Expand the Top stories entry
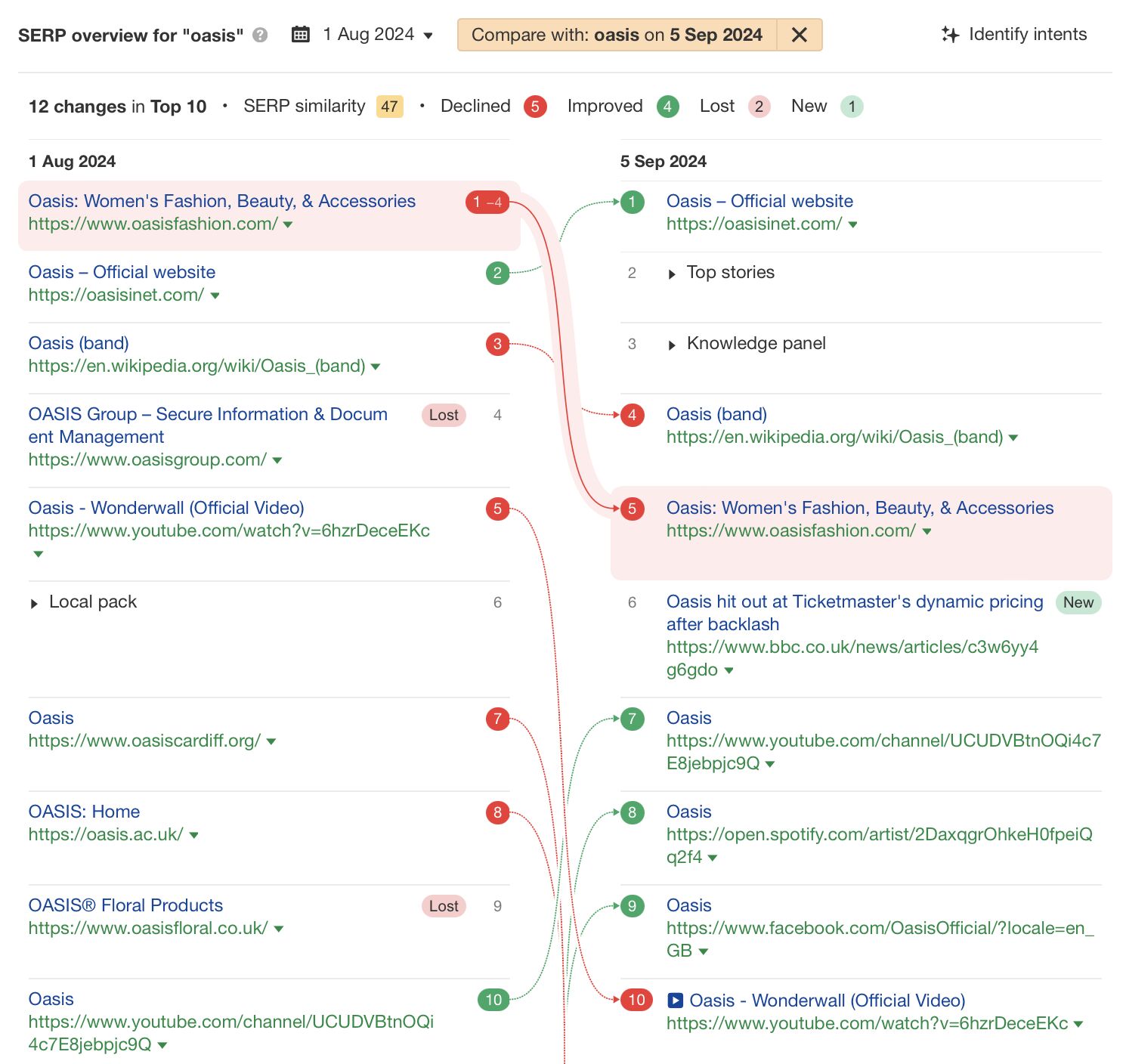1126x1064 pixels. coord(673,274)
